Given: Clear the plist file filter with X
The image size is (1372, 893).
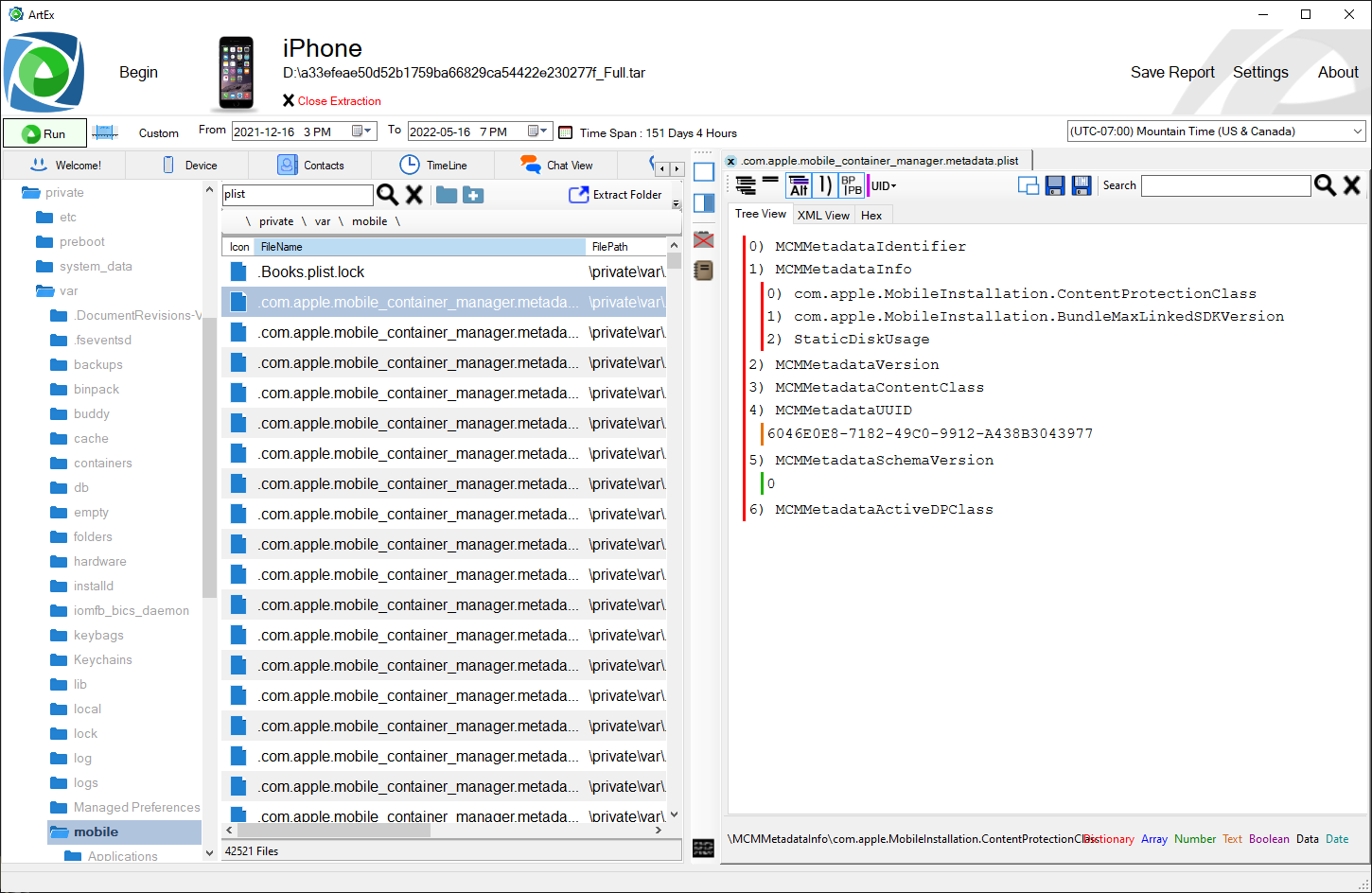Looking at the screenshot, I should [414, 195].
